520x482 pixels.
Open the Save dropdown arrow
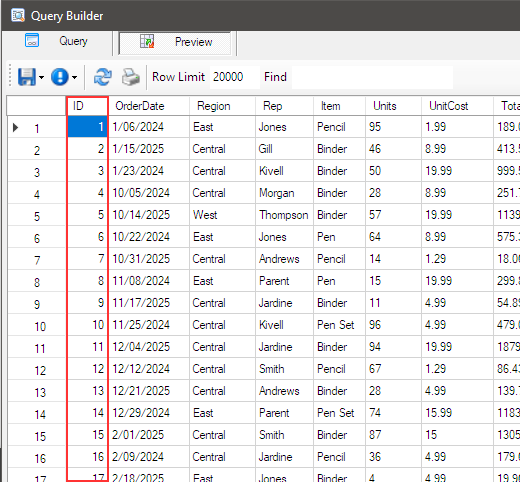point(41,77)
